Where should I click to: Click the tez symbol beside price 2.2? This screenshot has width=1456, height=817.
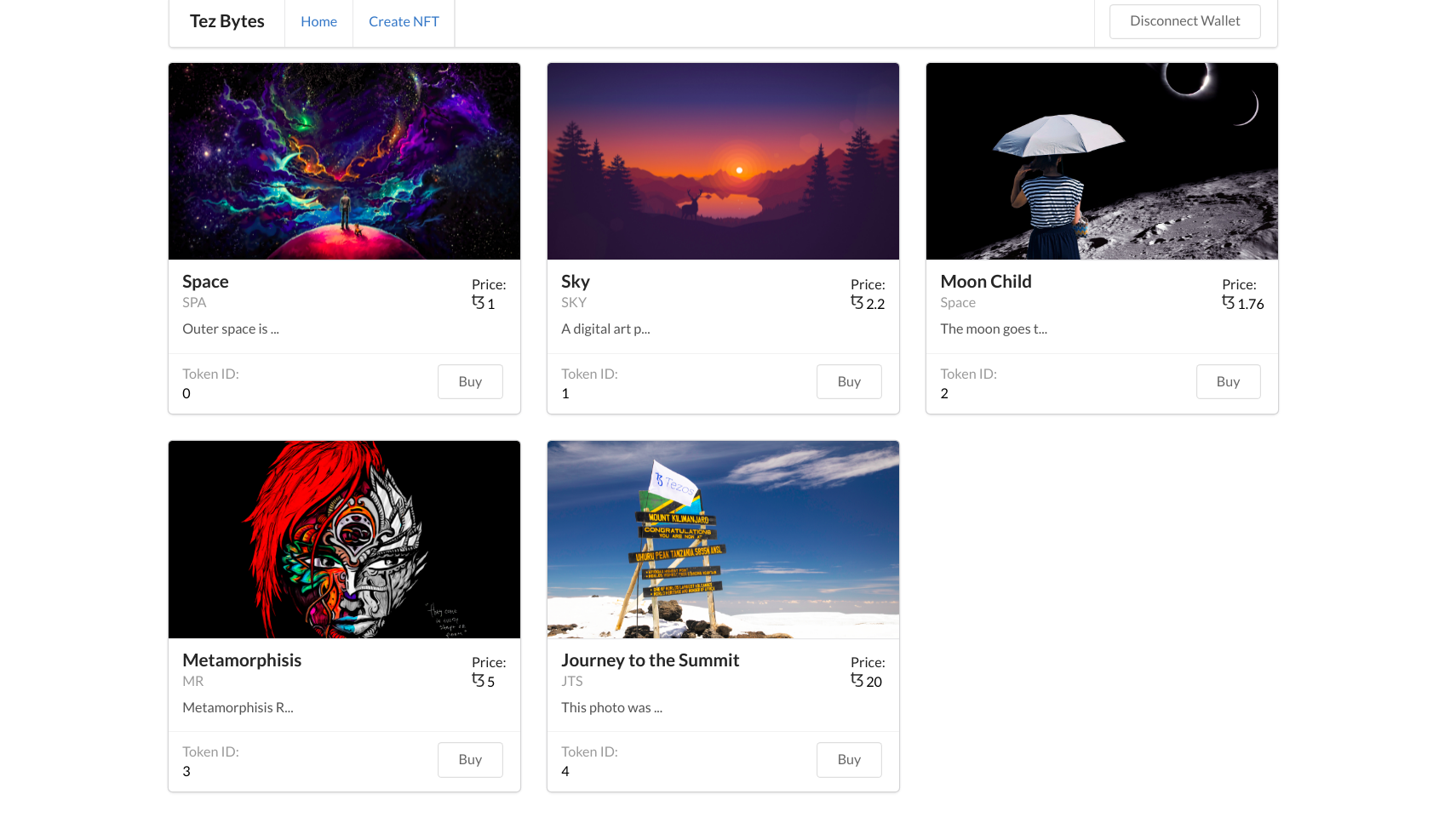point(857,302)
